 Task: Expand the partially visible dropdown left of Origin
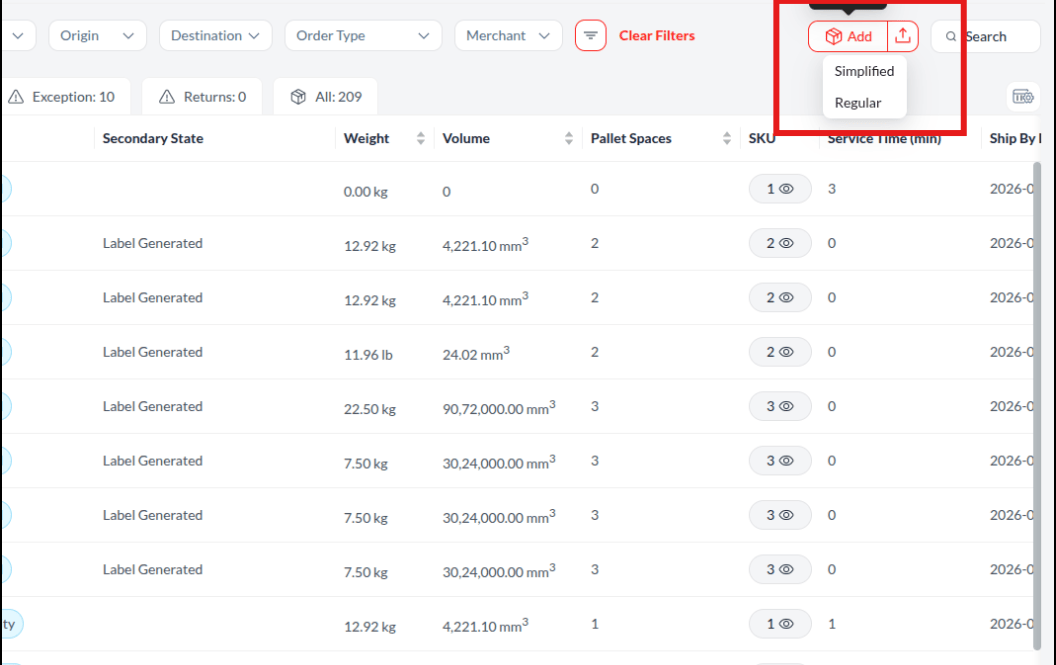coord(18,36)
